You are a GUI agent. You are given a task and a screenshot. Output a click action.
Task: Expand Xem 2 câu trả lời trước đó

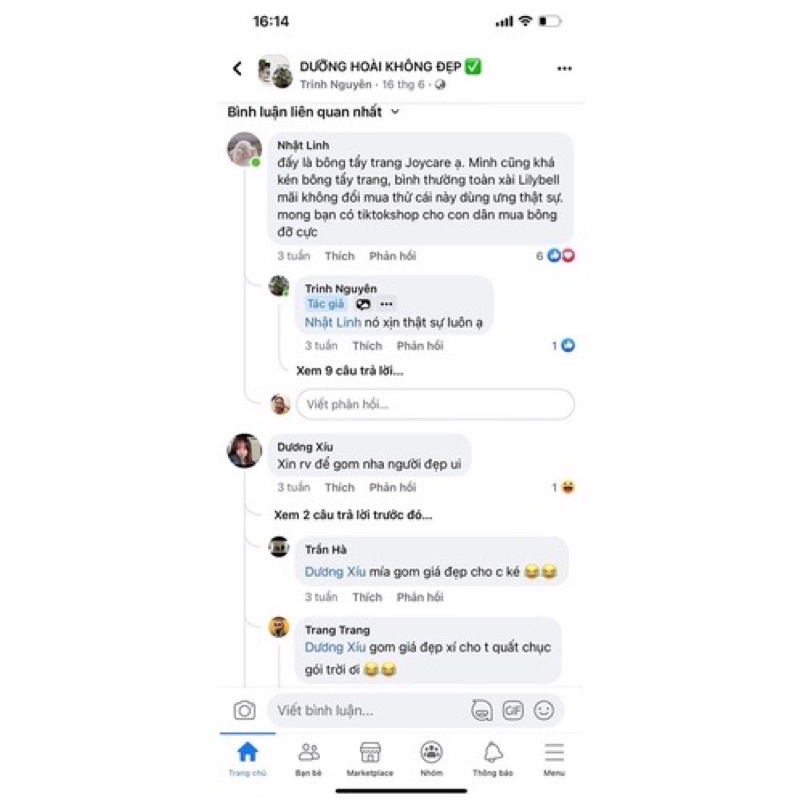(x=353, y=515)
